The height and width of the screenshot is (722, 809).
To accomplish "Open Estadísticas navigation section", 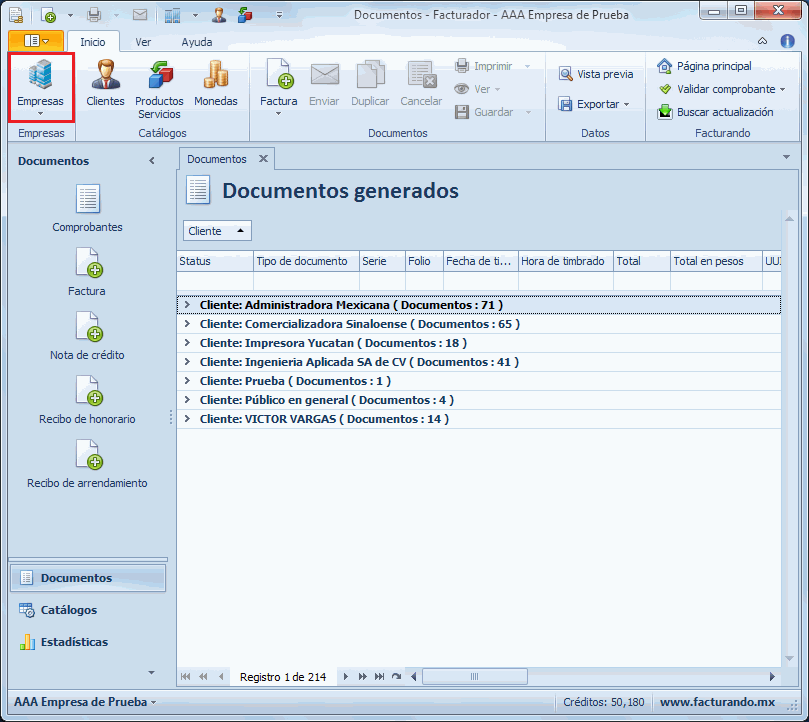I will 73,642.
